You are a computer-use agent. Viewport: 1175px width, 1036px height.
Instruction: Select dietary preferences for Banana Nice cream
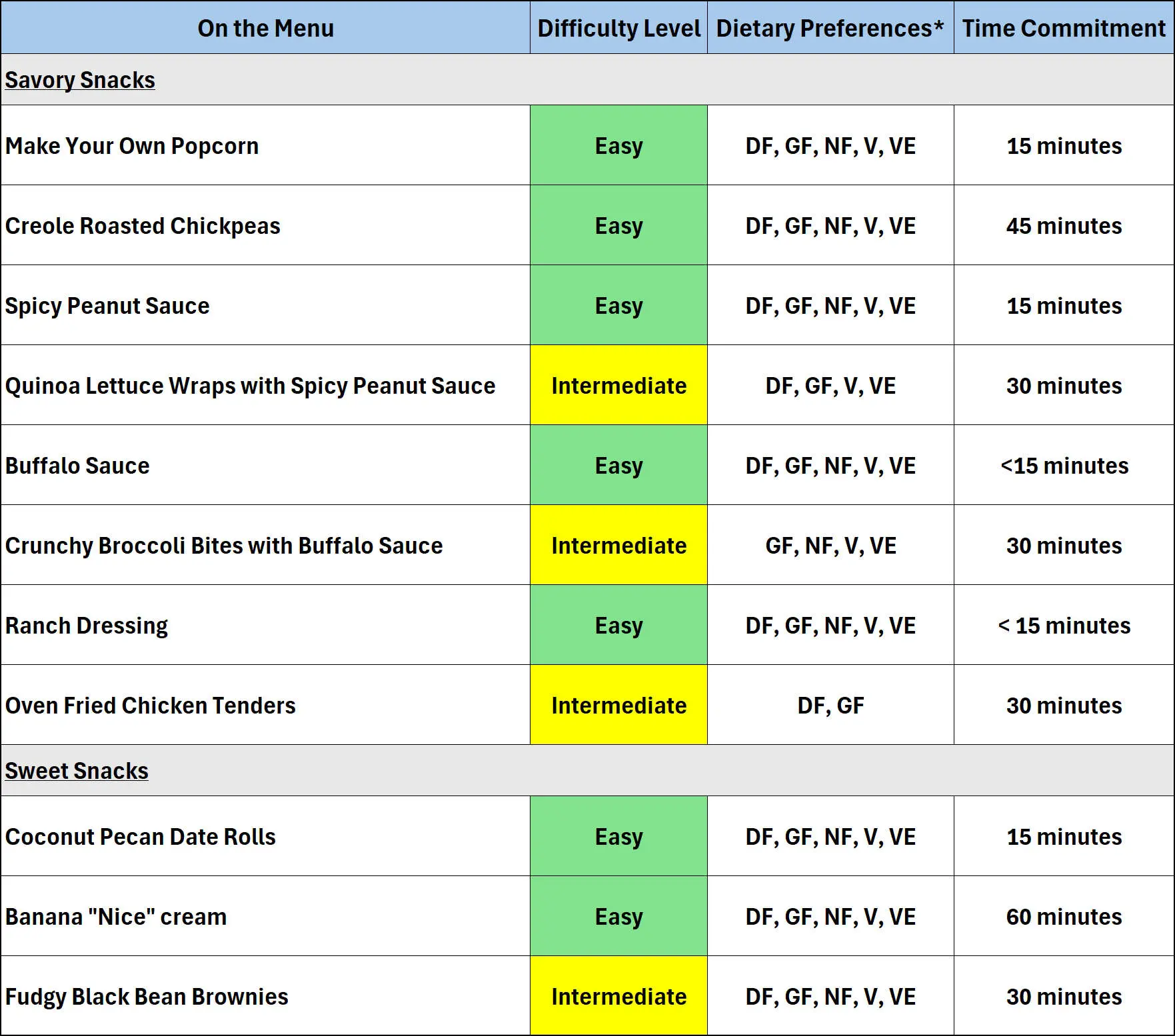click(x=830, y=916)
